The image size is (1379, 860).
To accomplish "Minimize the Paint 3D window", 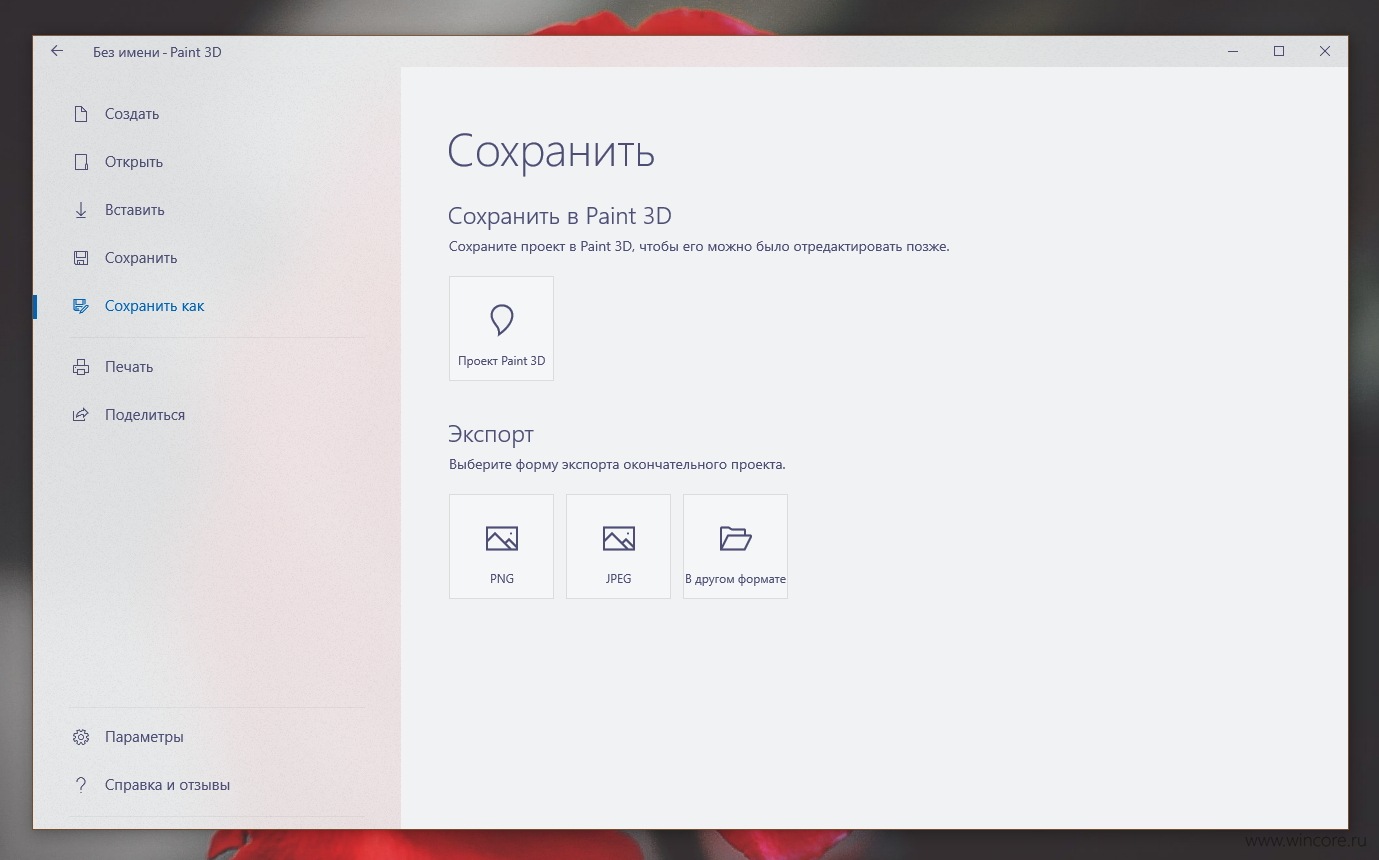I will click(1232, 51).
